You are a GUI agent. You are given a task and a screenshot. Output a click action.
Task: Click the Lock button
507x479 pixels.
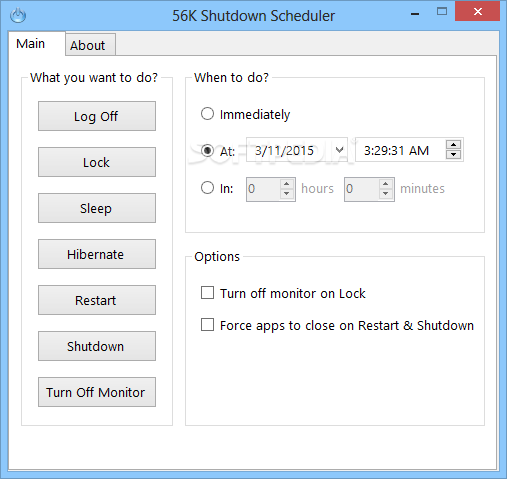click(97, 162)
